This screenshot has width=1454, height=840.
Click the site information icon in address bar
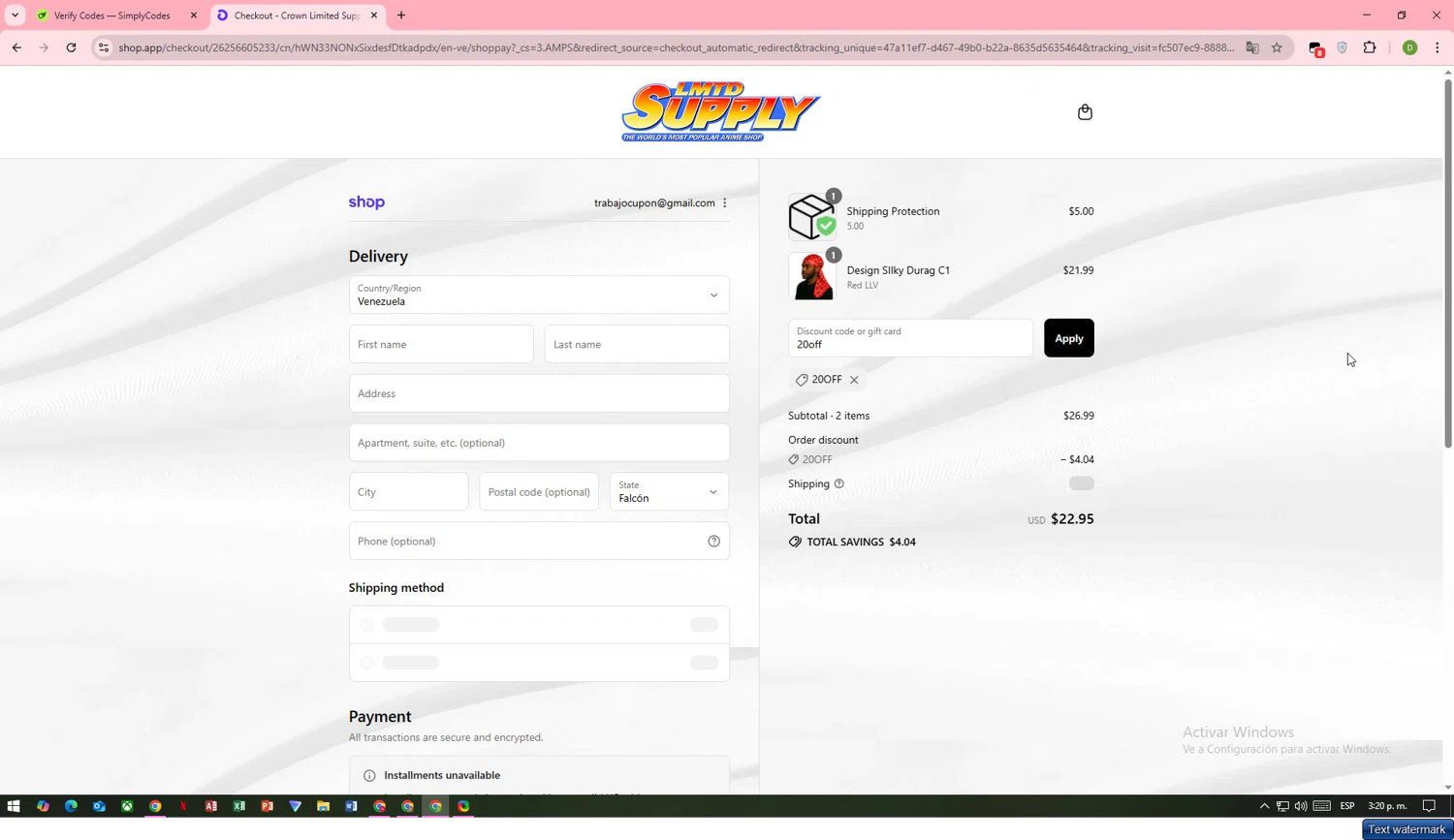[104, 47]
